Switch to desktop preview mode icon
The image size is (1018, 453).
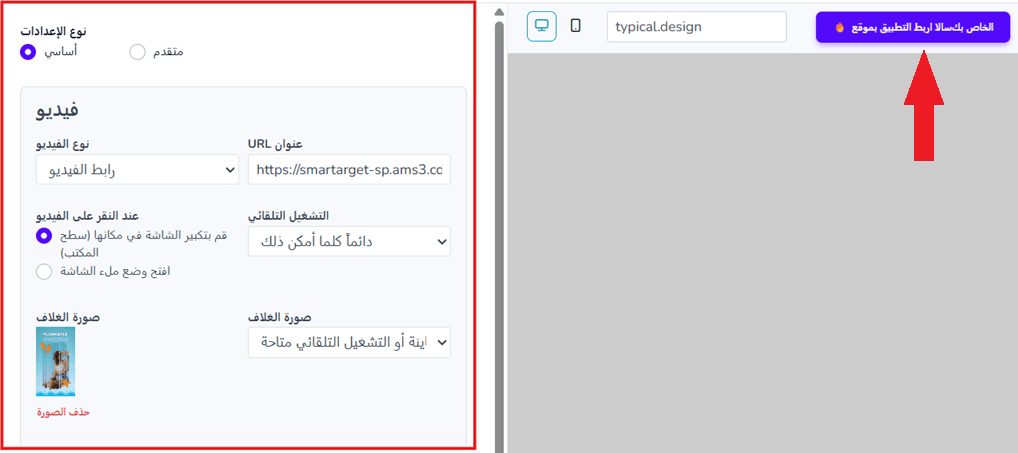[x=541, y=26]
